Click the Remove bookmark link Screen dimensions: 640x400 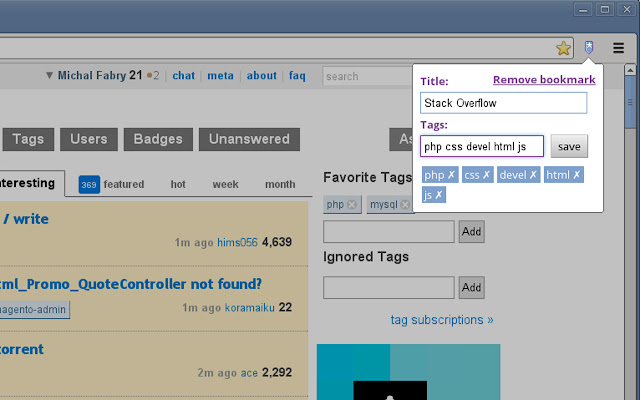click(x=544, y=80)
